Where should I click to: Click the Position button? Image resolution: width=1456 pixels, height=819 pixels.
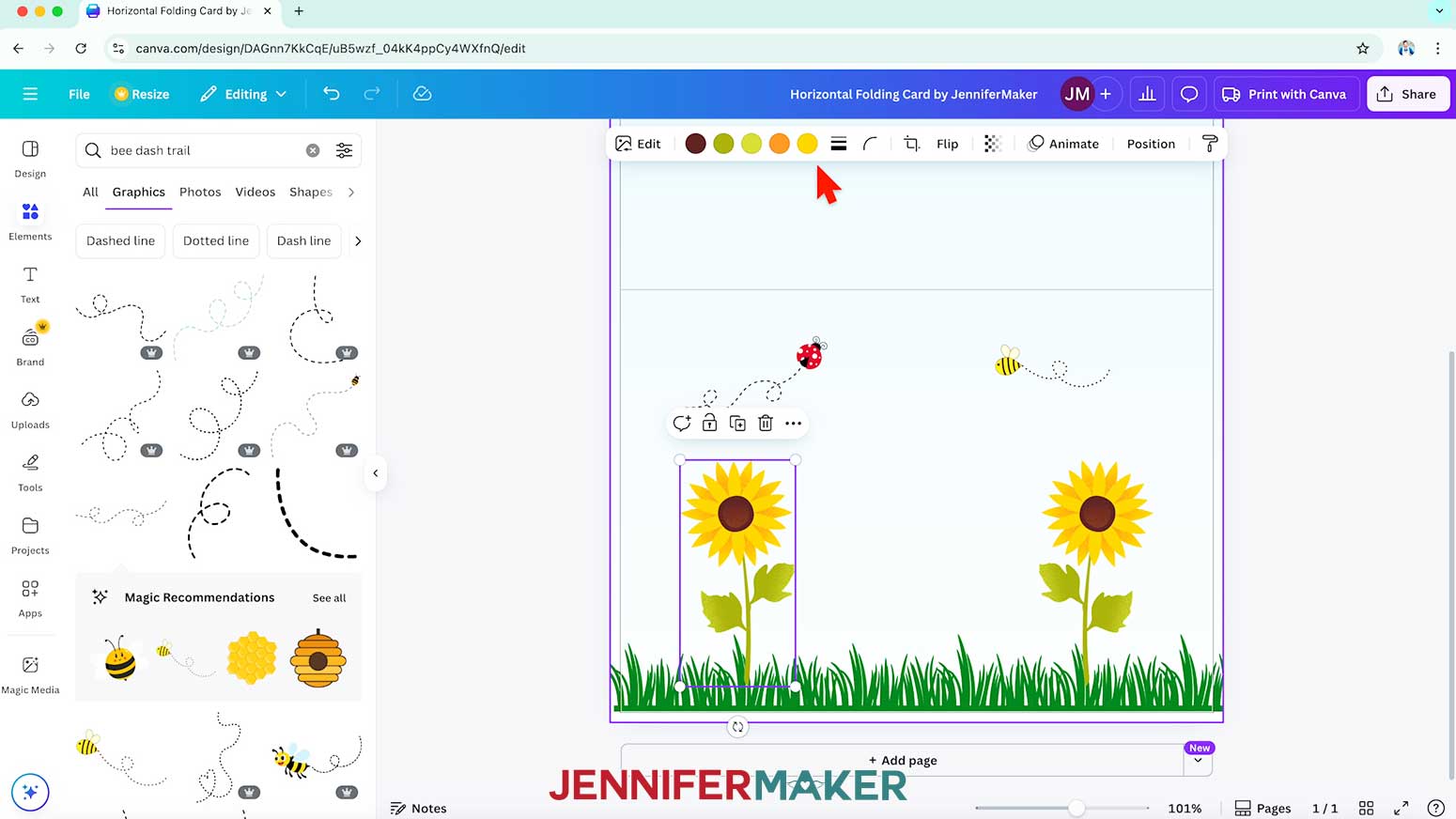[x=1151, y=144]
